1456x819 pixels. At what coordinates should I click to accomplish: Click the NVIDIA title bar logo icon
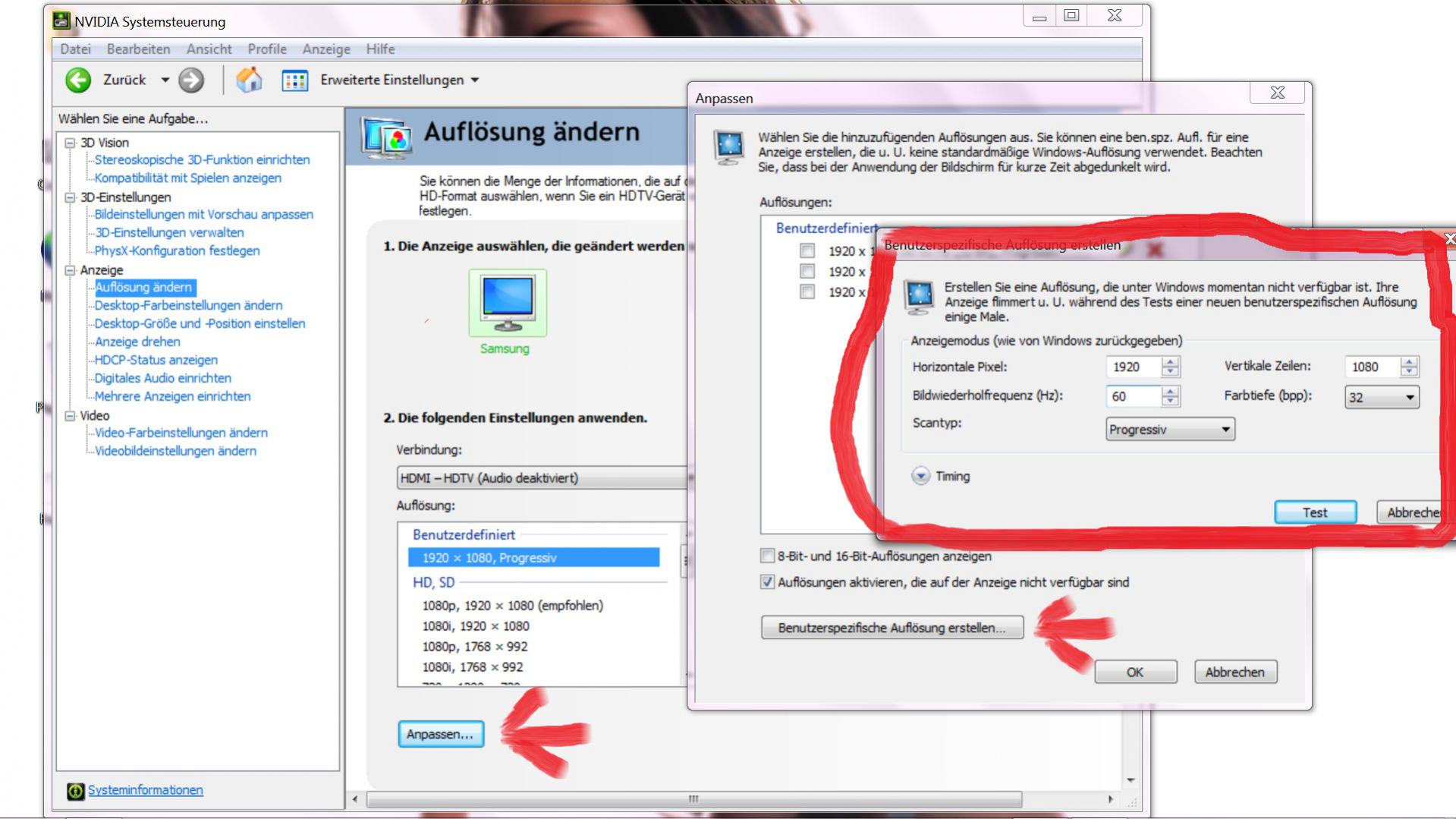tap(61, 20)
